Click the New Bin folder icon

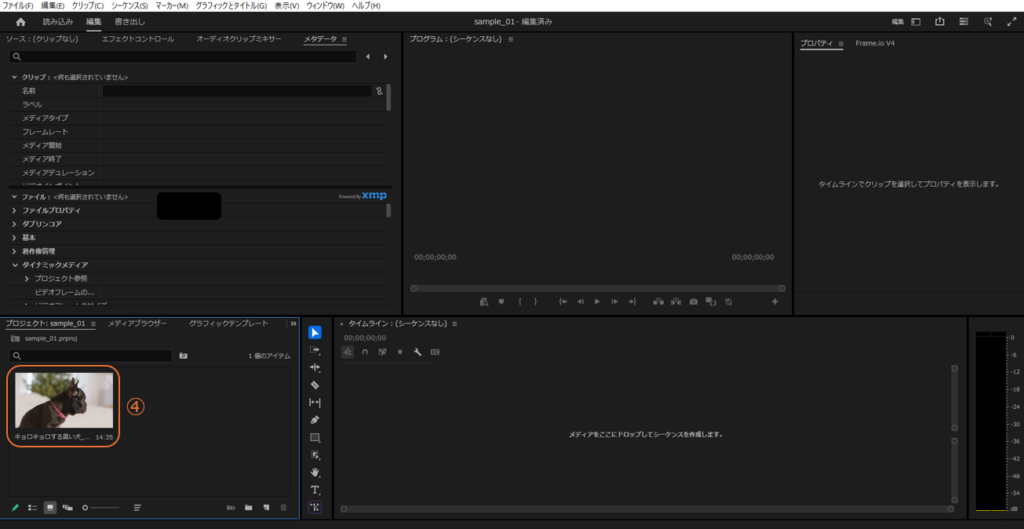point(248,508)
